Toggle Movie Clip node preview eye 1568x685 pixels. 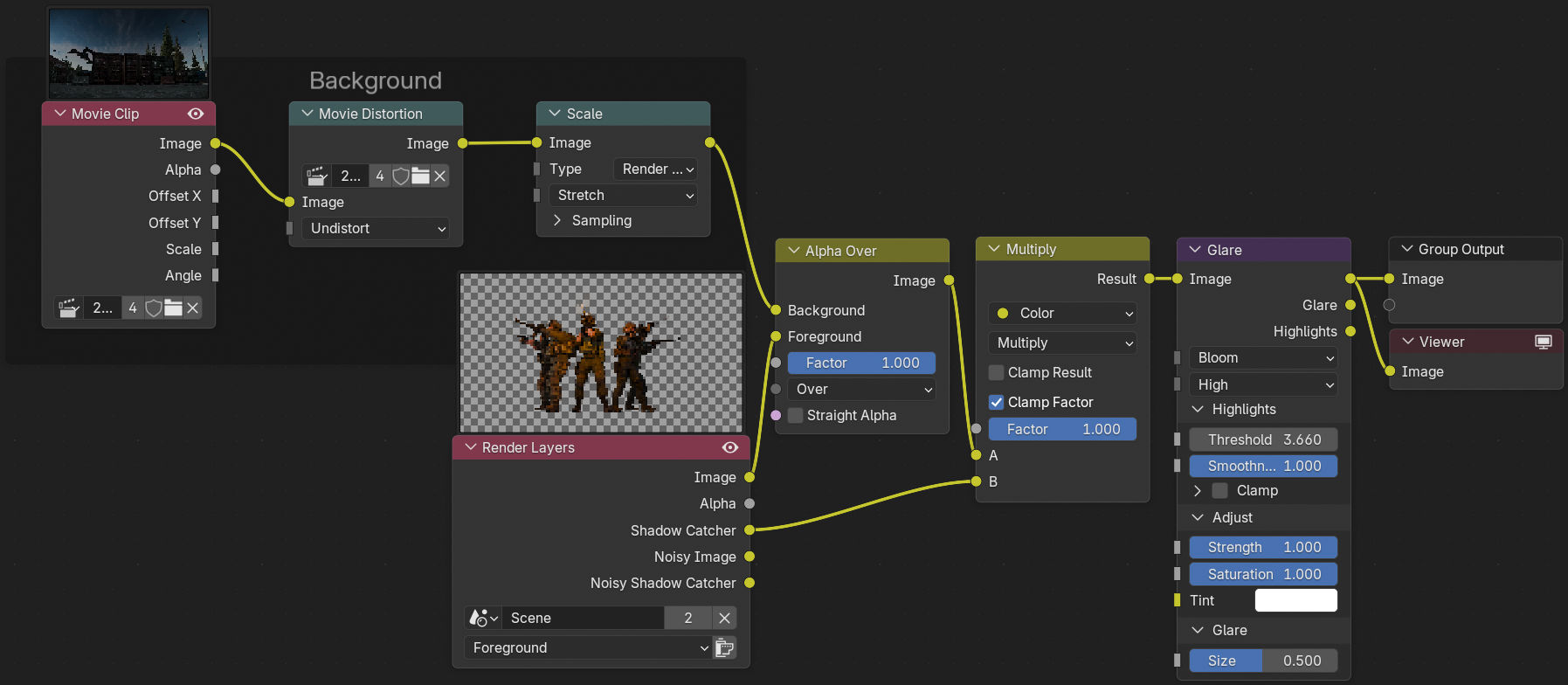[x=196, y=114]
